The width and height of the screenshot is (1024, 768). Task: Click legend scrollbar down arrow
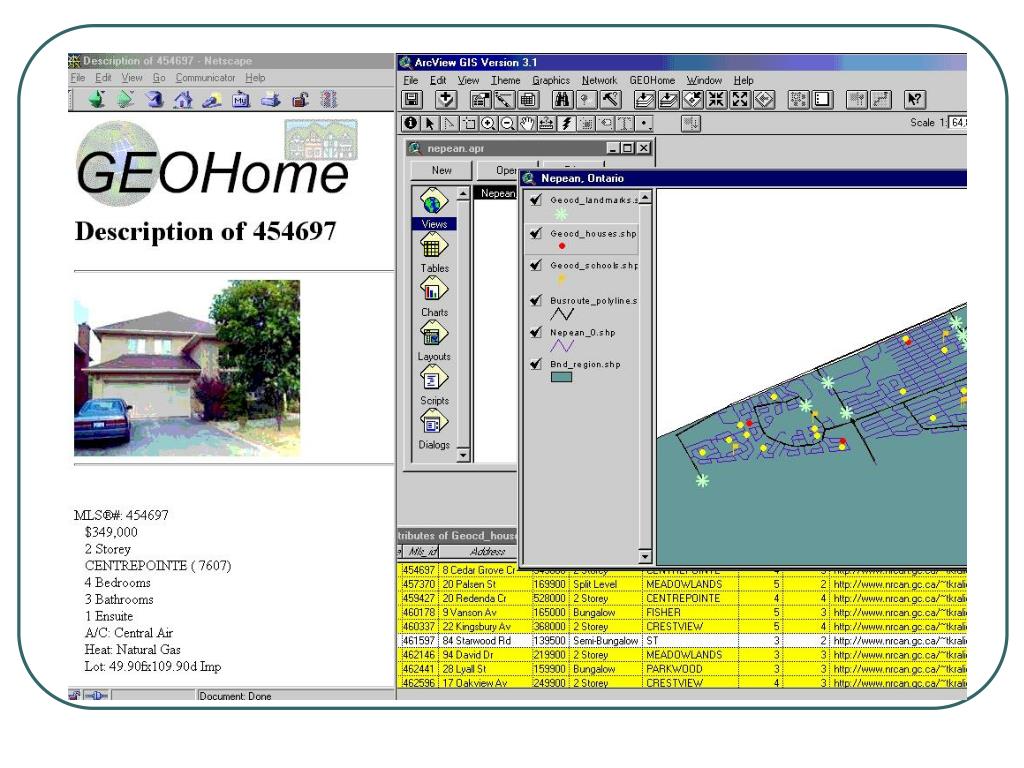click(x=645, y=556)
